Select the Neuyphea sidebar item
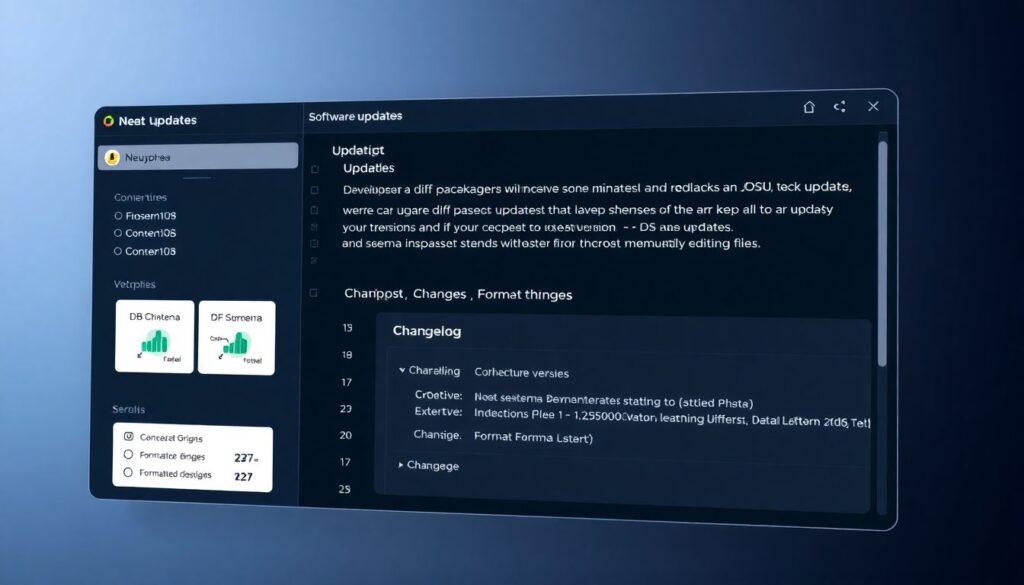 (x=198, y=157)
